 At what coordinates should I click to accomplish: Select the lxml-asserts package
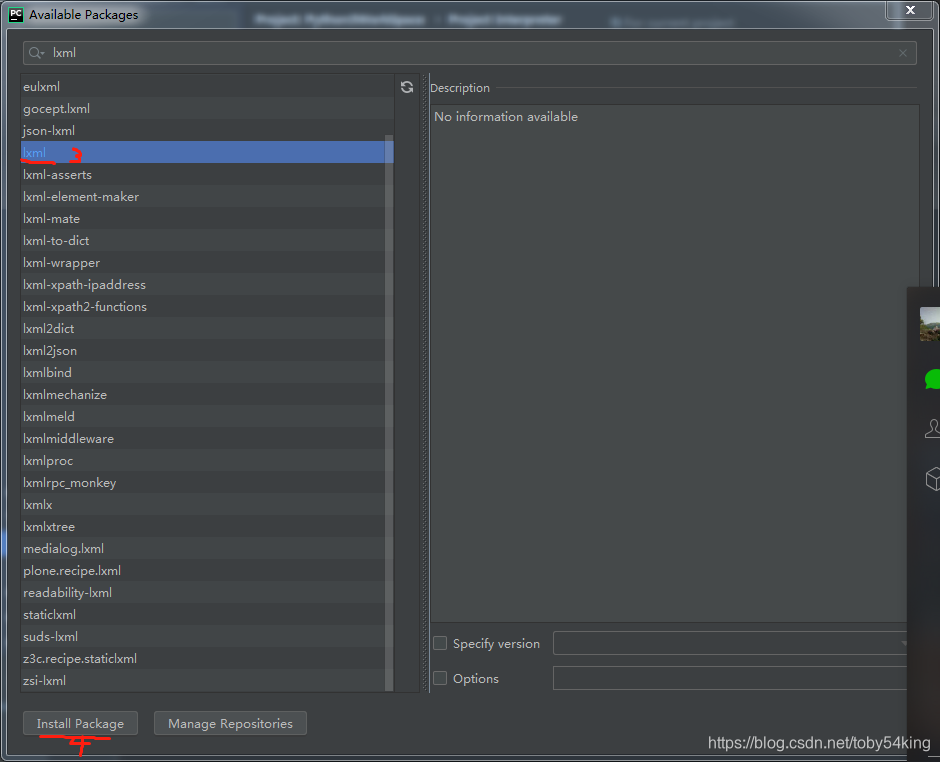click(x=207, y=174)
